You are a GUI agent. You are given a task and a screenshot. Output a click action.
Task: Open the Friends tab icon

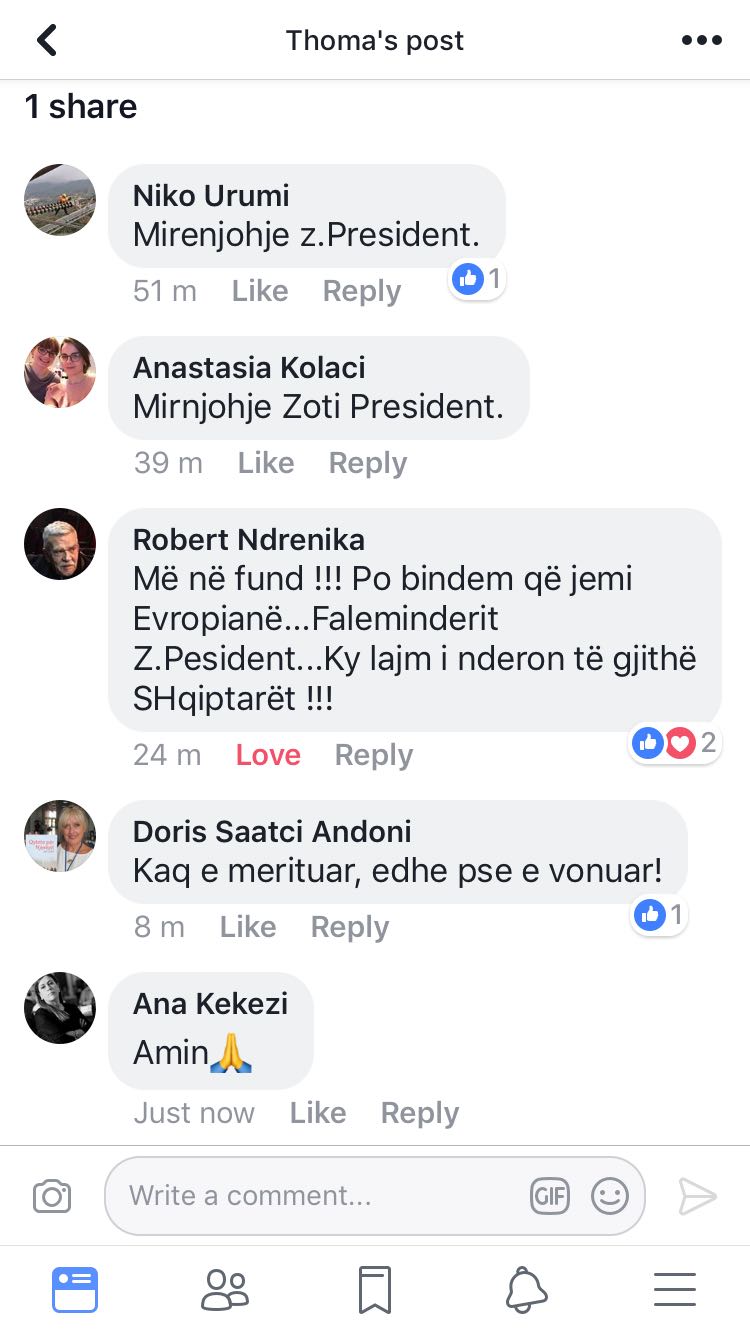[225, 1289]
